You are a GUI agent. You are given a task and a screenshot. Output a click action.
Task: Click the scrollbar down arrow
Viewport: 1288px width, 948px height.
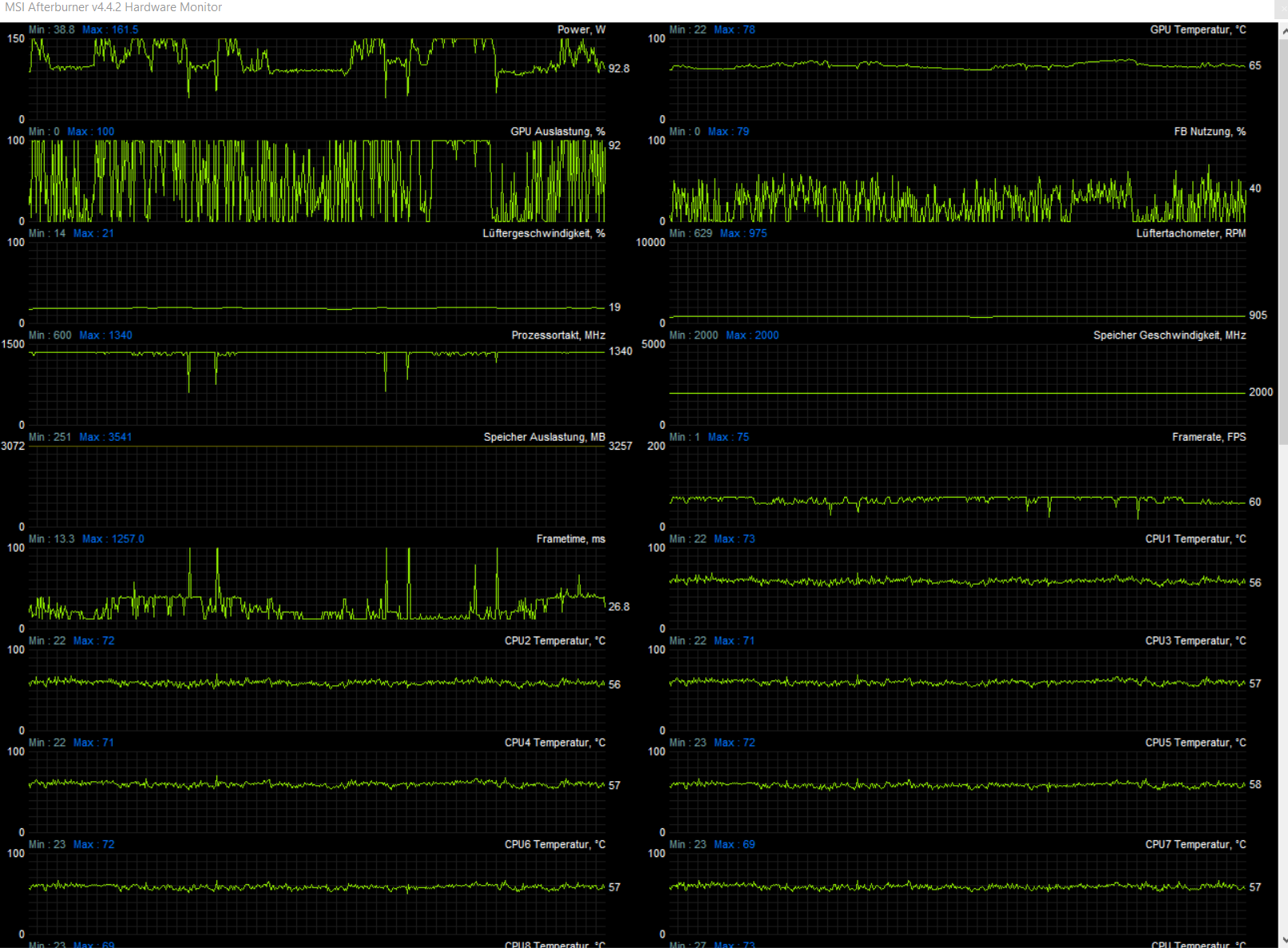click(1283, 940)
